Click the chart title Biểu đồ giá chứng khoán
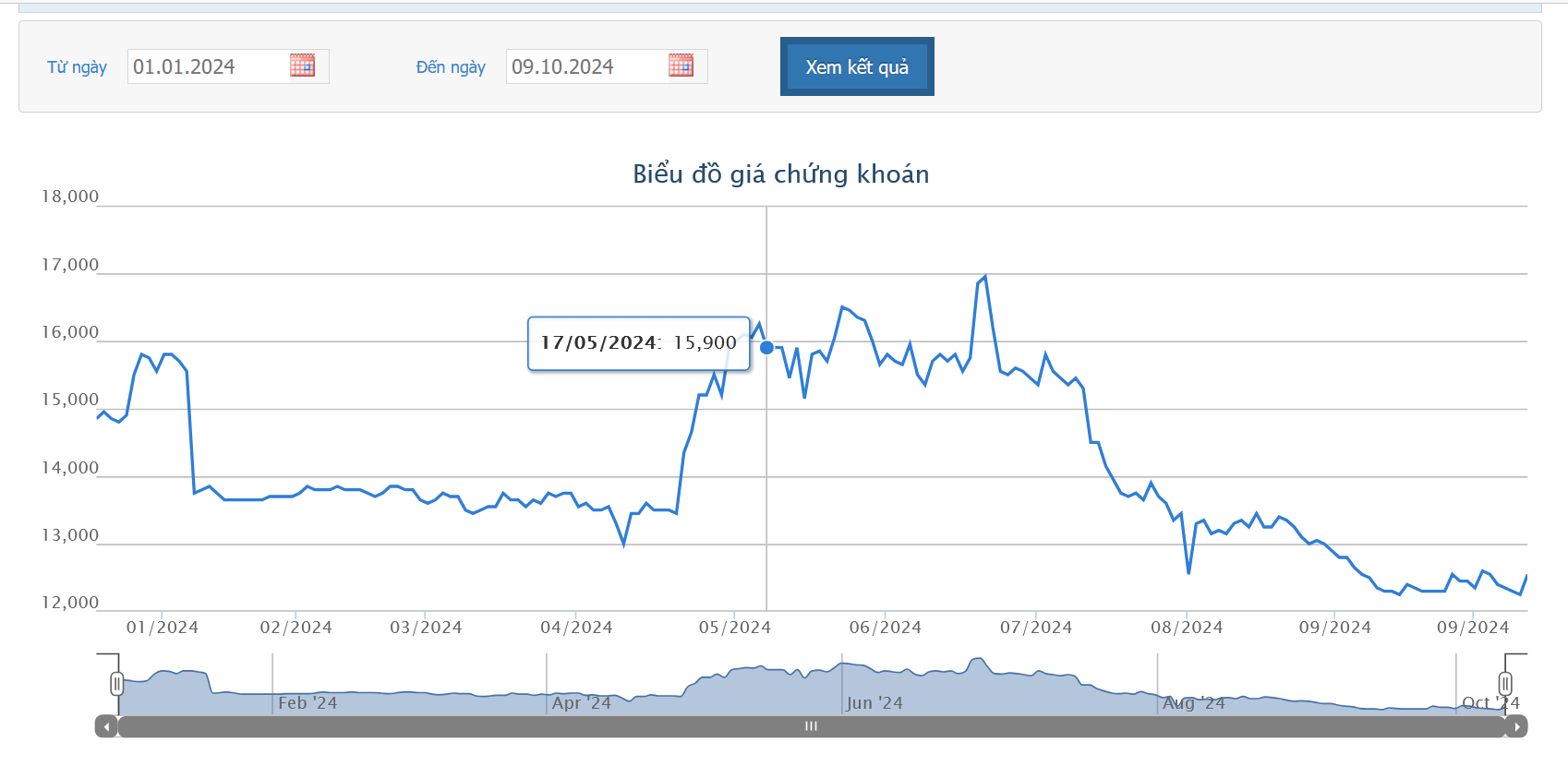 [780, 174]
